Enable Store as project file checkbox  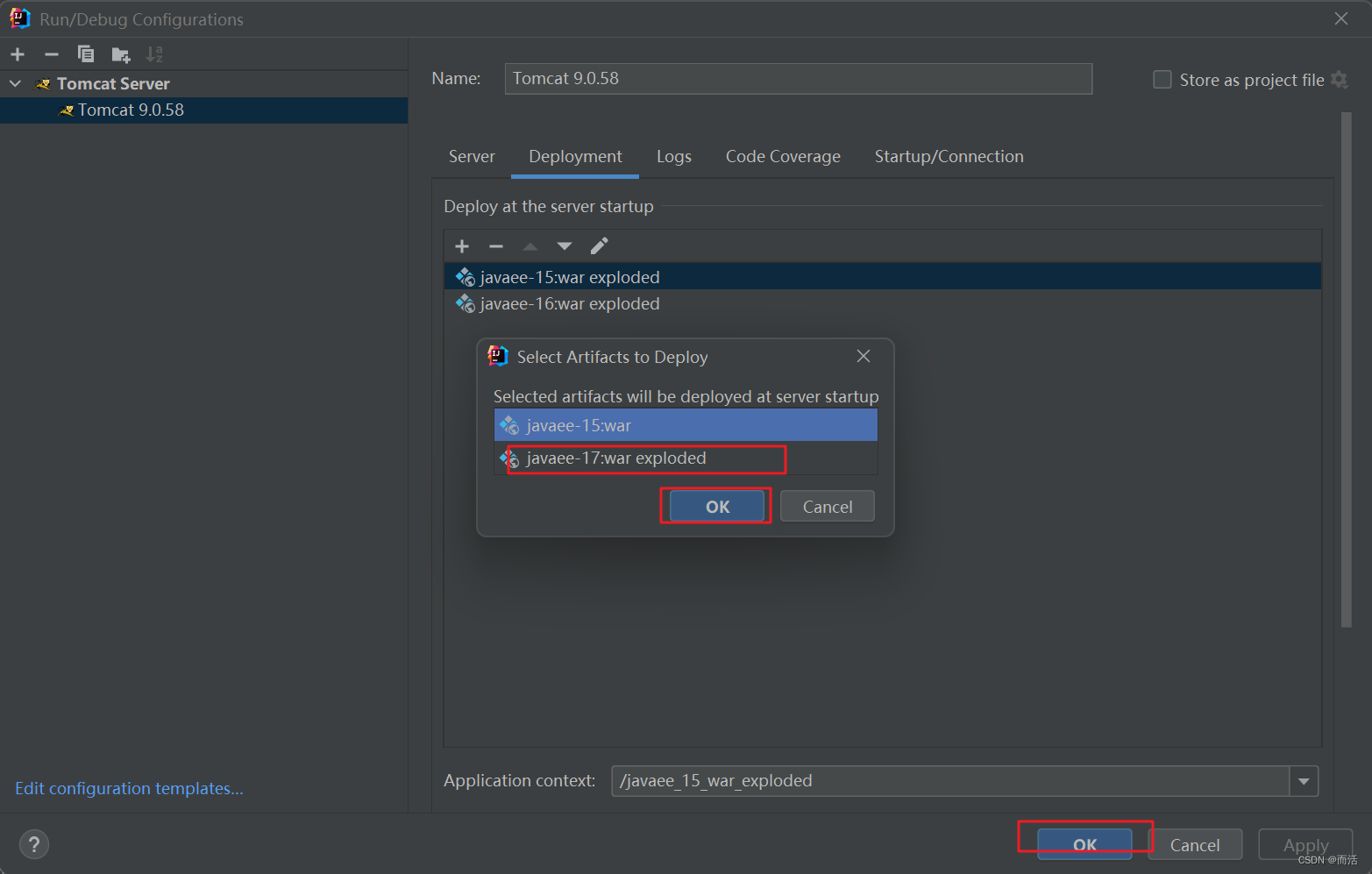pyautogui.click(x=1162, y=80)
